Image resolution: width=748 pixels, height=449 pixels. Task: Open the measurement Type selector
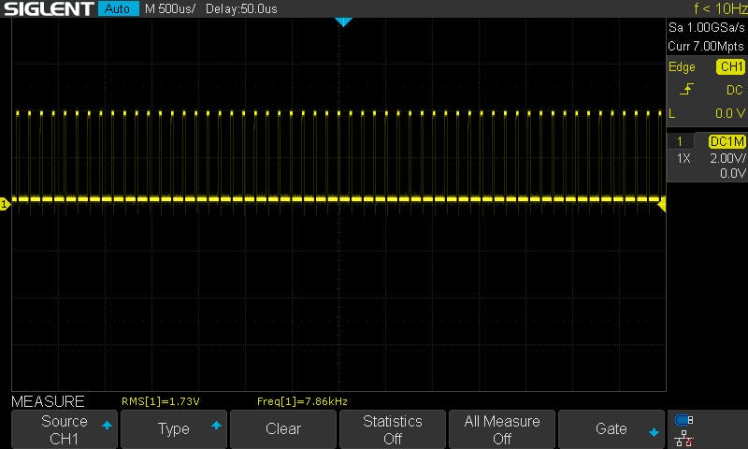[173, 430]
